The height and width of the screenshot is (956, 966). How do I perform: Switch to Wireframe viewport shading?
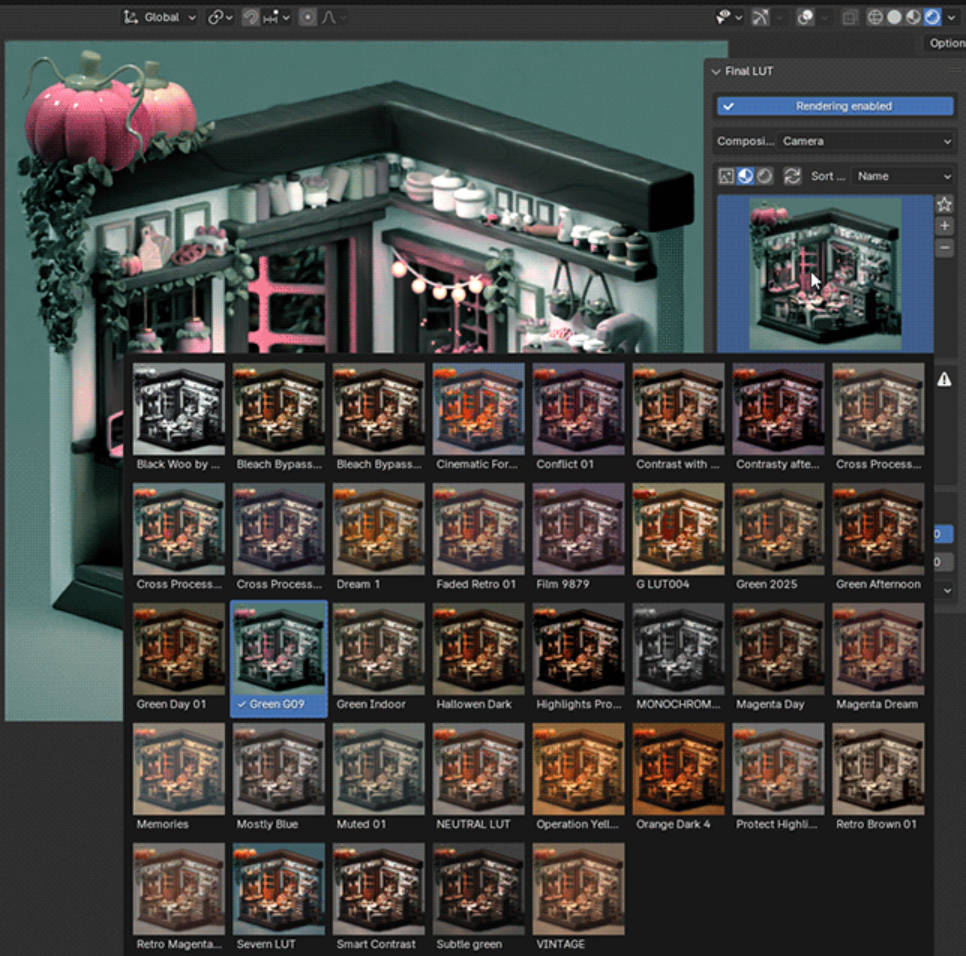872,17
